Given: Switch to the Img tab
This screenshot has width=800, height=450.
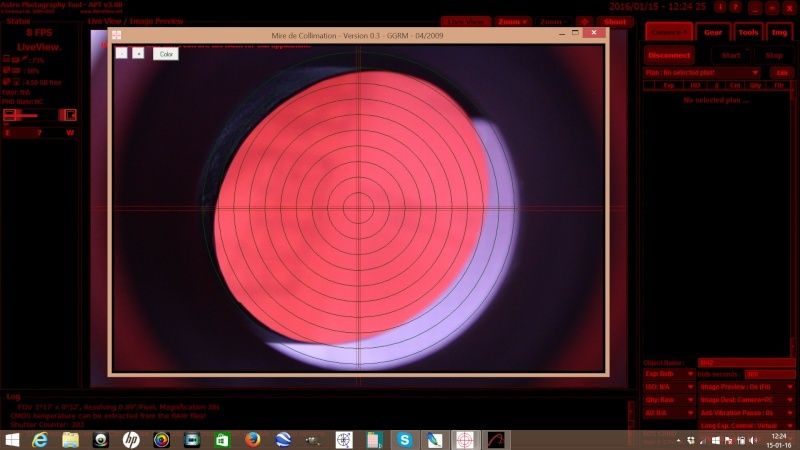Looking at the screenshot, I should 779,32.
